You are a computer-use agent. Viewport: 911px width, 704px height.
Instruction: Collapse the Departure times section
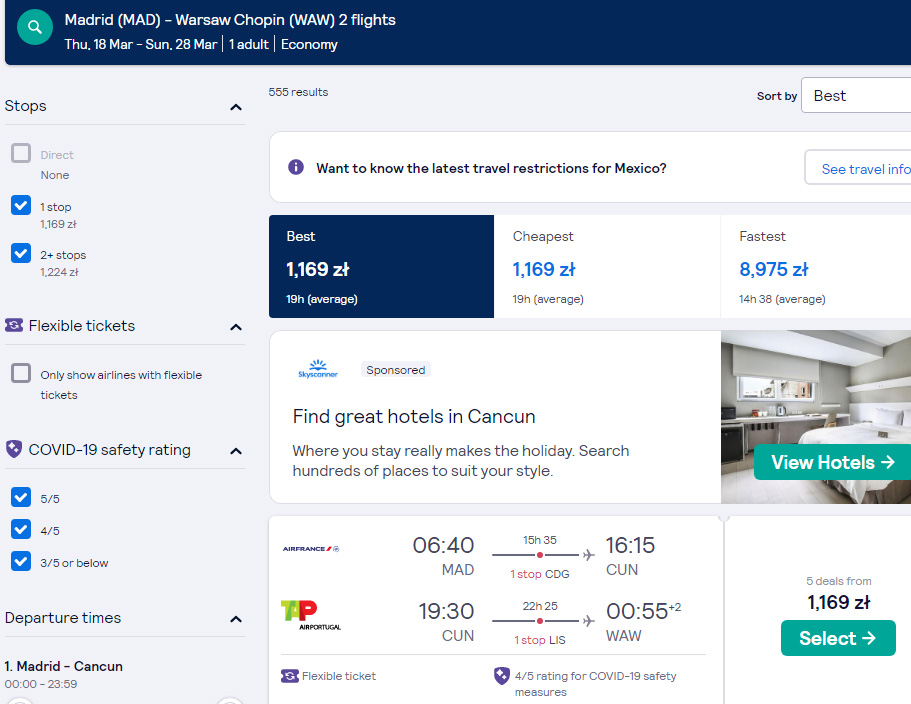tap(236, 619)
